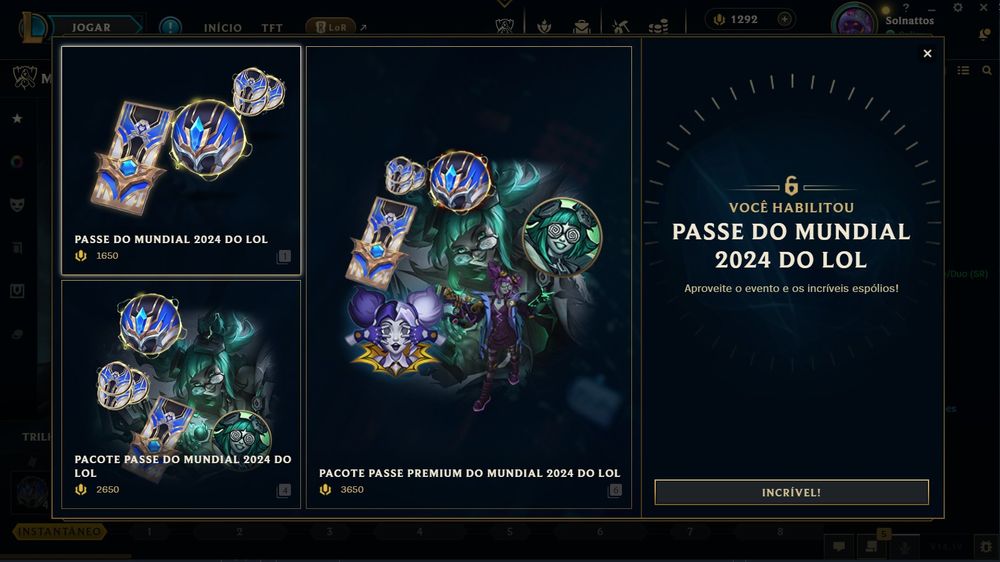The width and height of the screenshot is (1000, 562).
Task: Select the Pacote Passe do Mundial 2024 bundle
Action: (181, 394)
